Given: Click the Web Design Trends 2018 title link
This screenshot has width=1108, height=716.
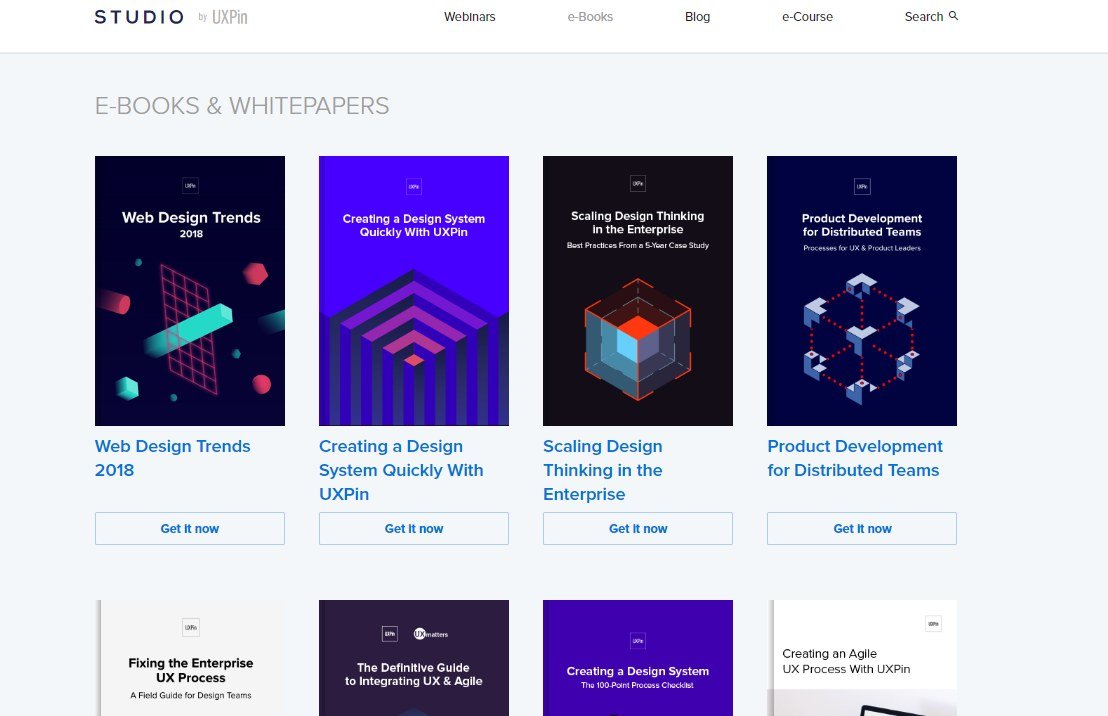Looking at the screenshot, I should [x=172, y=458].
